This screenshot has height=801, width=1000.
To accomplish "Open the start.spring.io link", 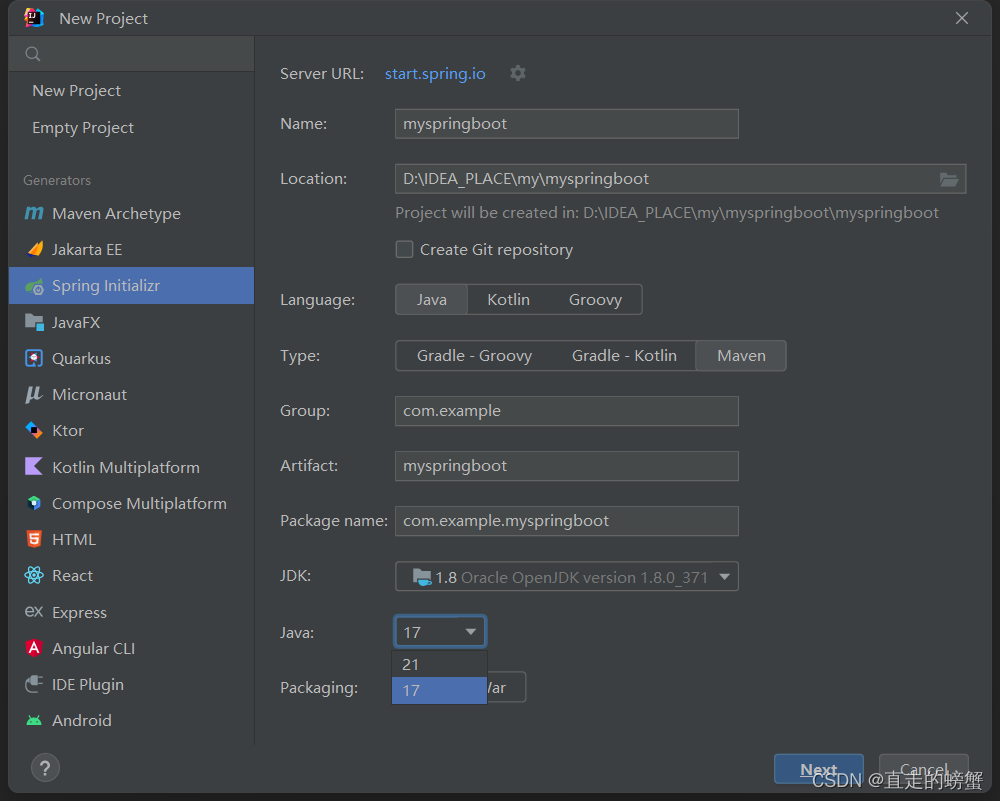I will tap(435, 74).
